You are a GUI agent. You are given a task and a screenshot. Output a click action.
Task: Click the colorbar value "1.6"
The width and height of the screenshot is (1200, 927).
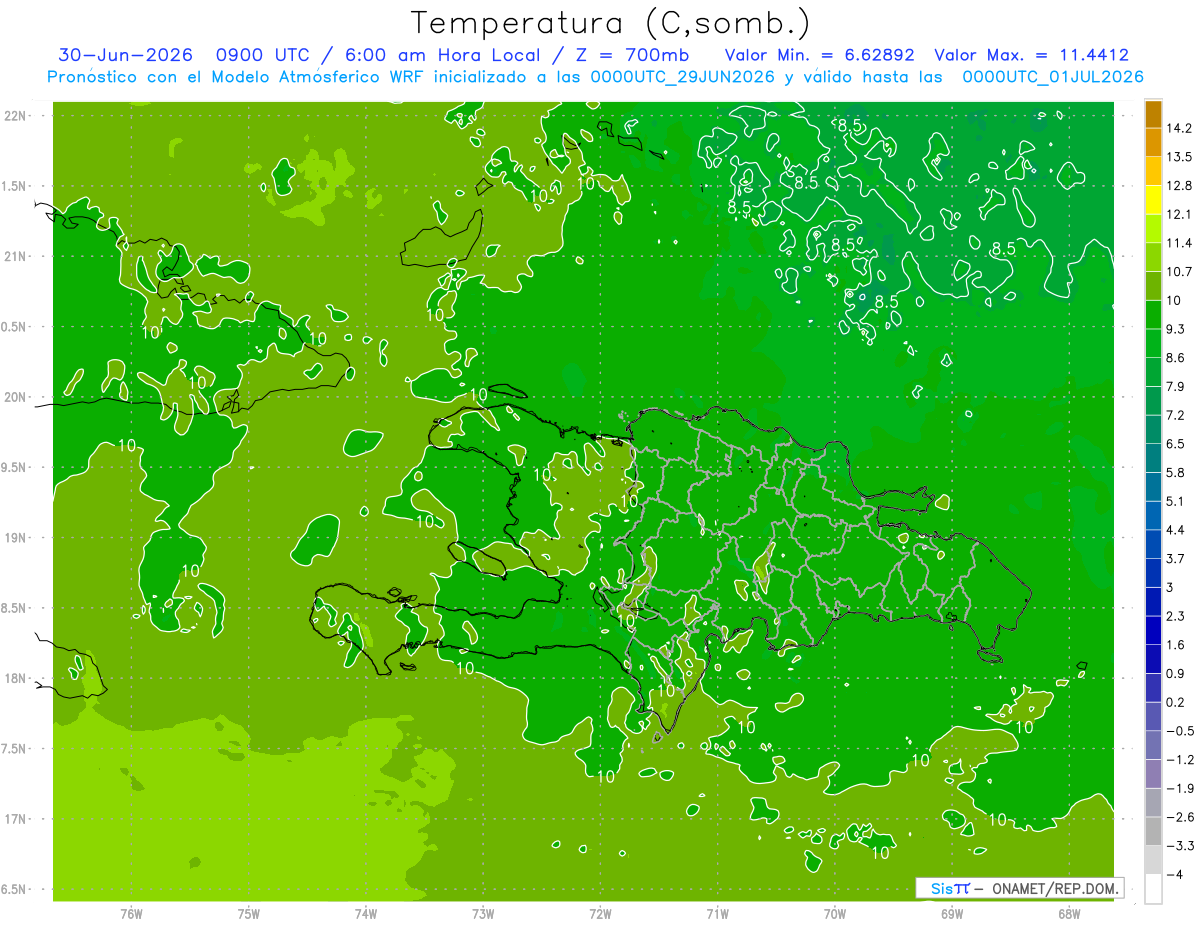[1177, 645]
